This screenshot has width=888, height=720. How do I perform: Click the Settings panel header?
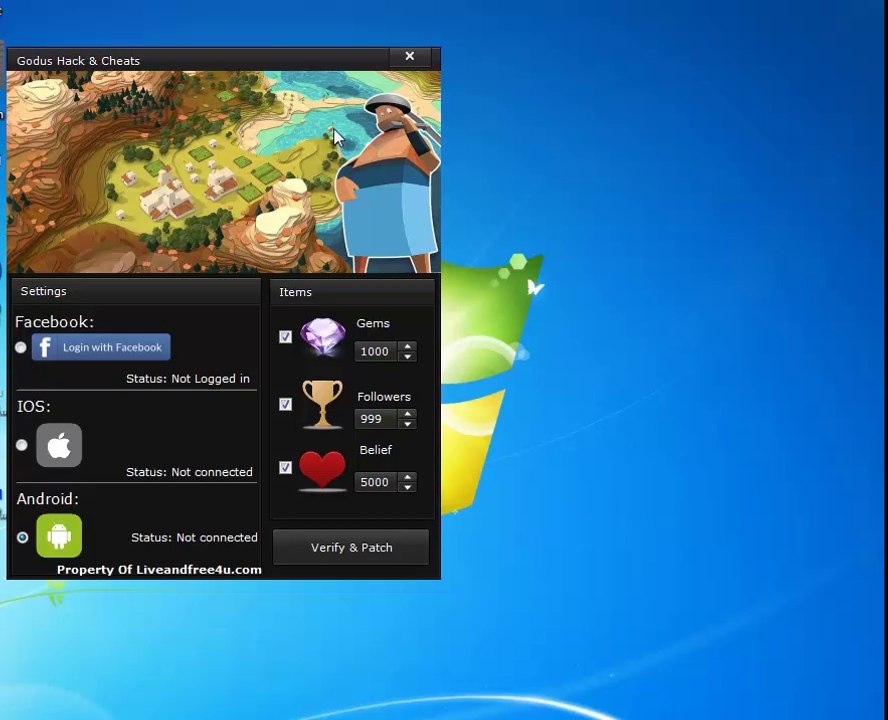[136, 291]
